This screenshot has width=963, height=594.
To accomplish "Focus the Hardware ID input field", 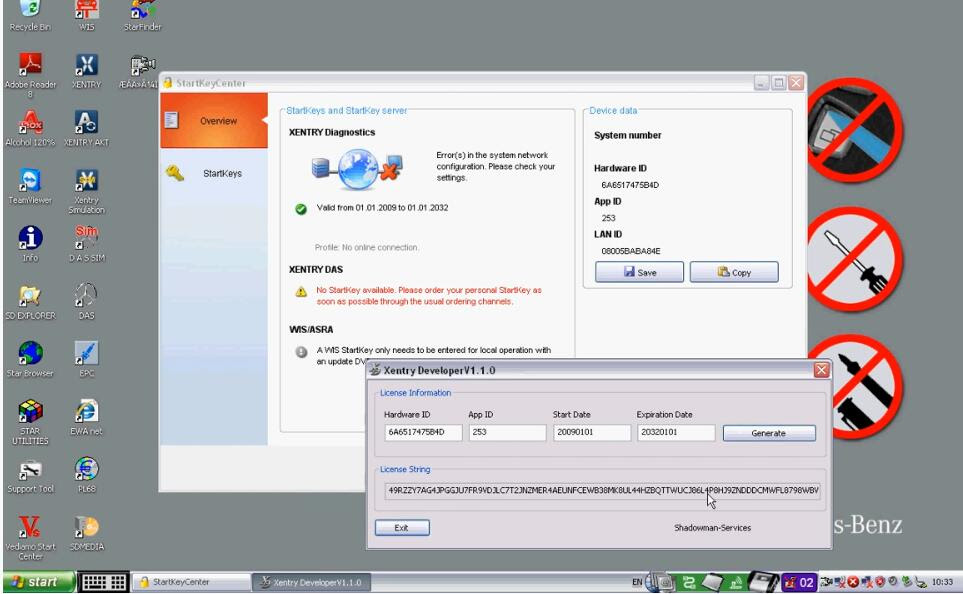I will point(423,432).
